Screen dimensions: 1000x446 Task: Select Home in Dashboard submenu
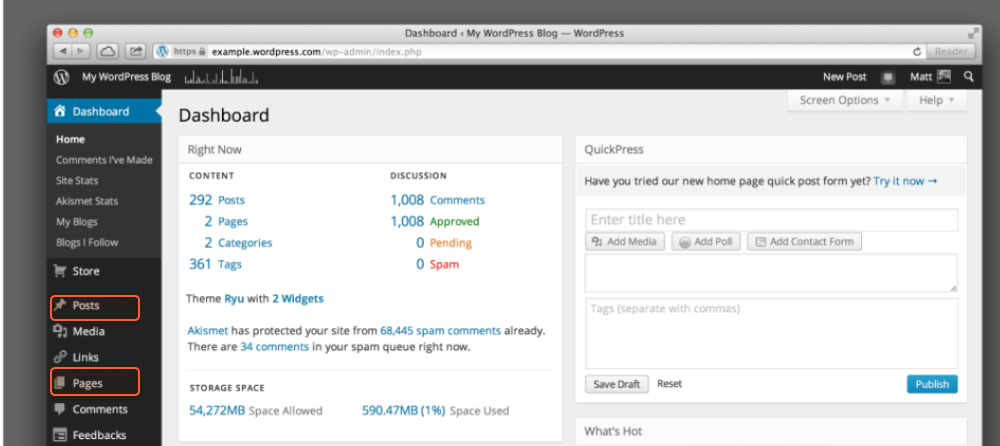point(70,139)
